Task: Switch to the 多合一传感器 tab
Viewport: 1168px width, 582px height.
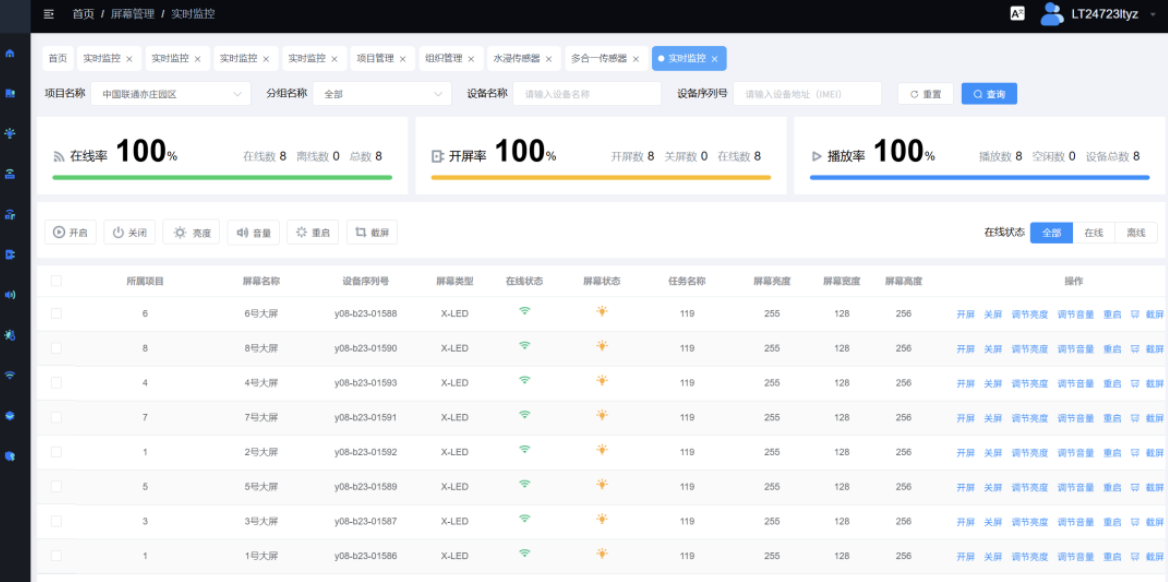Action: click(x=598, y=59)
